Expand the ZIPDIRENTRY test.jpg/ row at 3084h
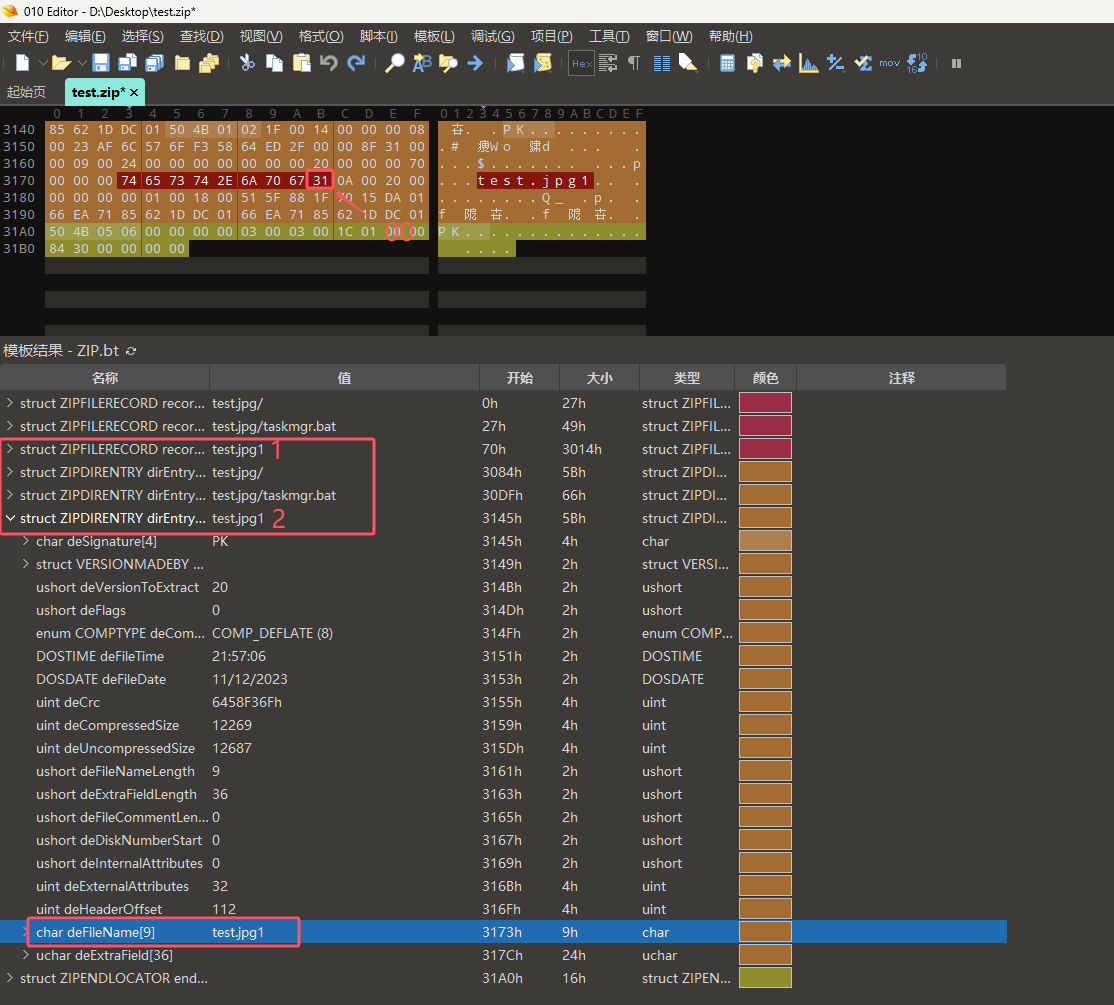 point(10,472)
